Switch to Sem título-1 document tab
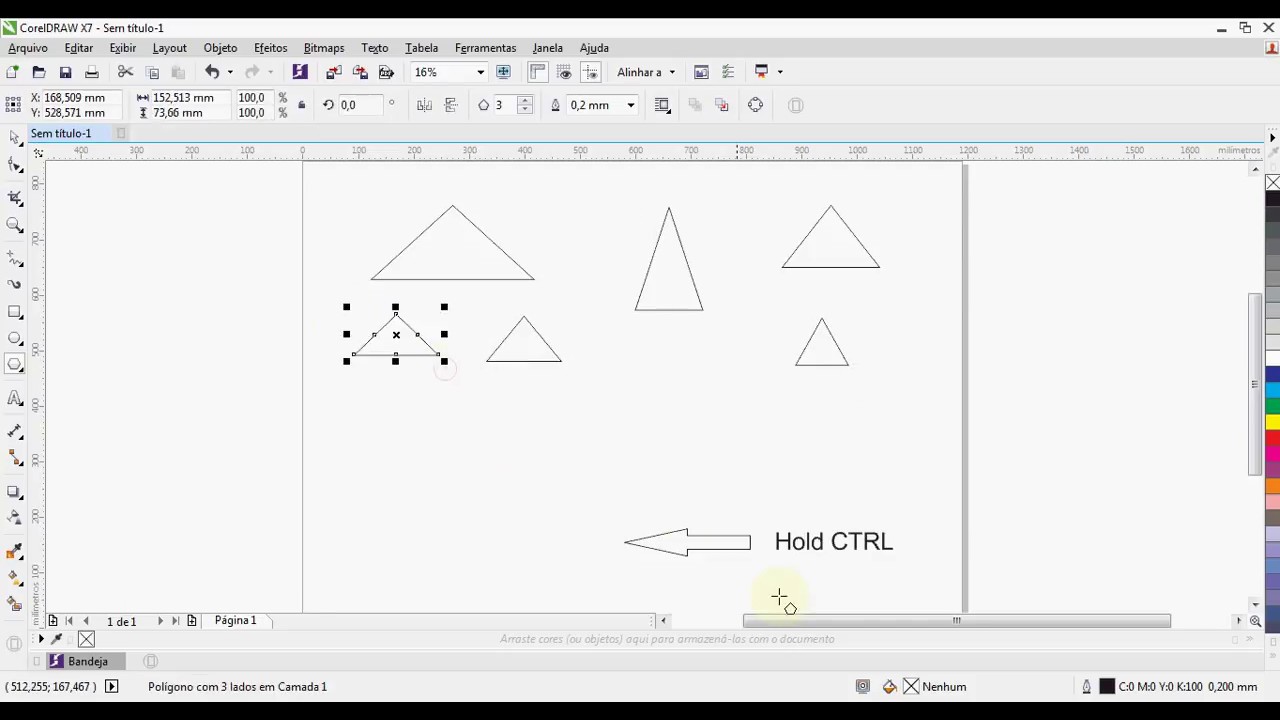 click(x=61, y=133)
